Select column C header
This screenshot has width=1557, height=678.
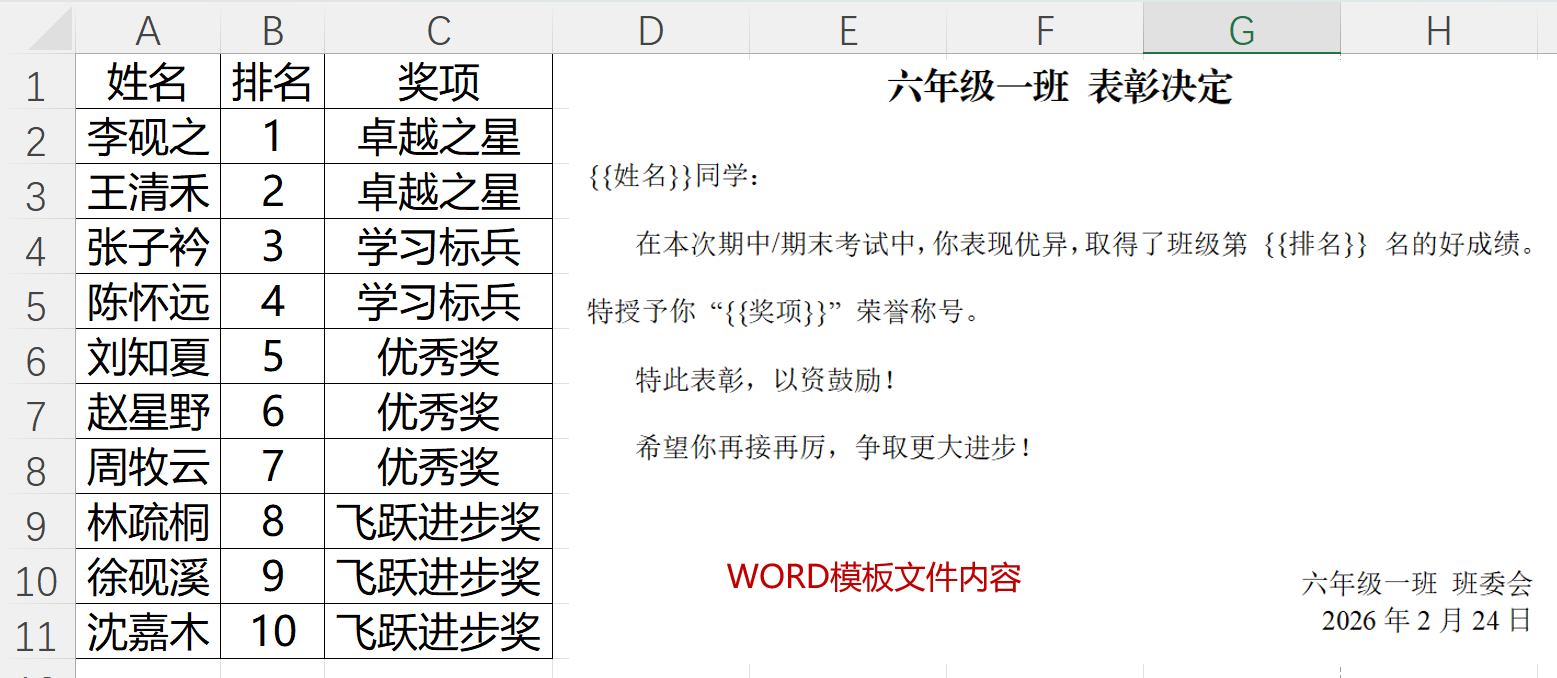438,31
